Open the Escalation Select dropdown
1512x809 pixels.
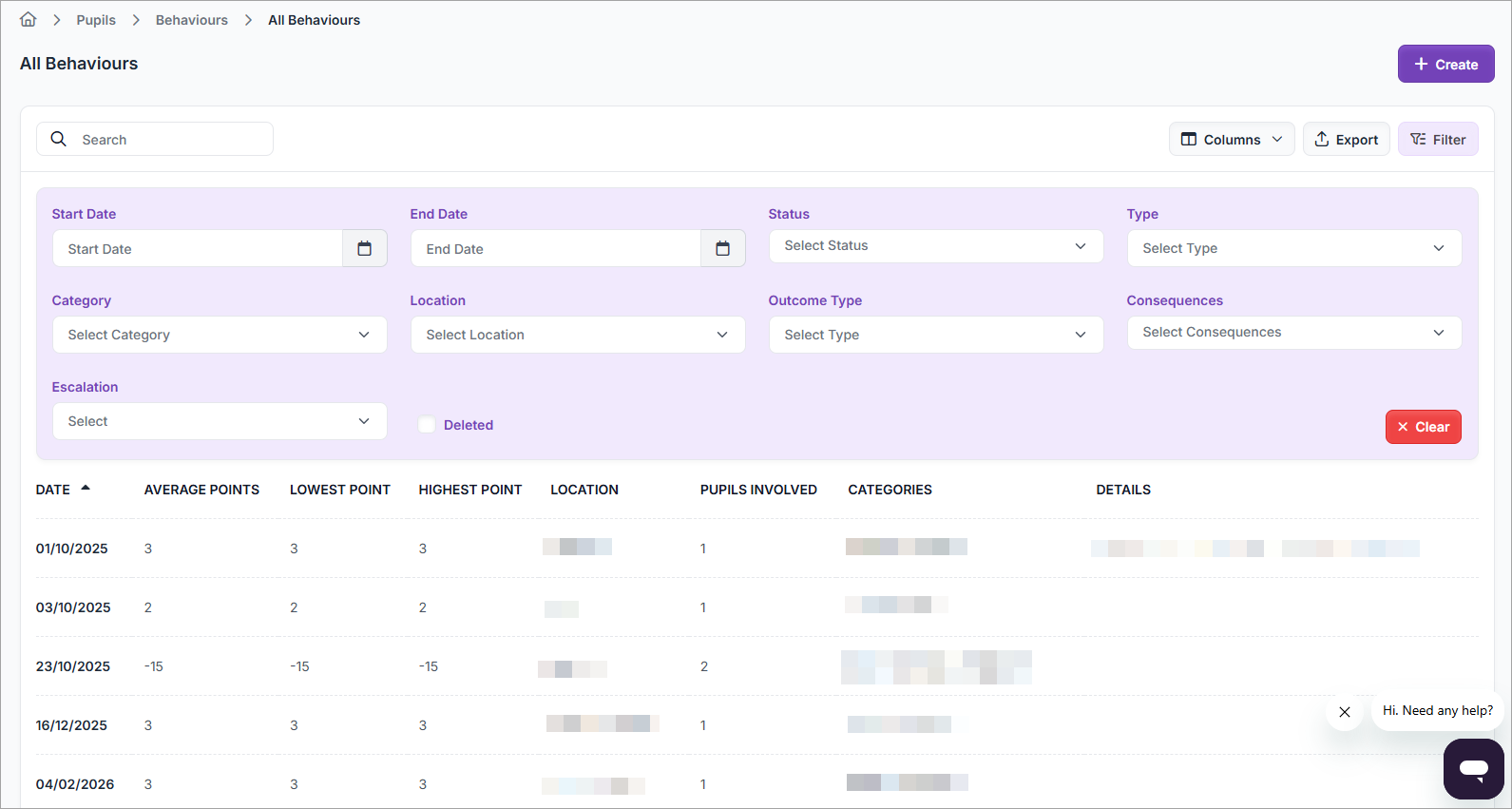(x=219, y=421)
